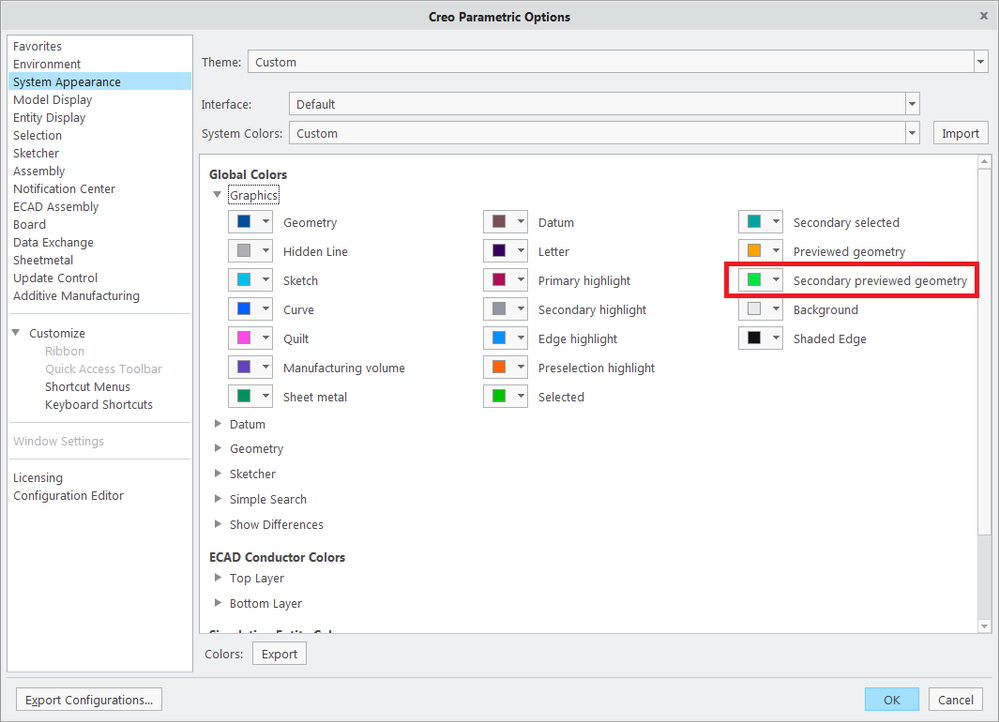Collapse the Customize tree in sidebar

click(x=17, y=334)
